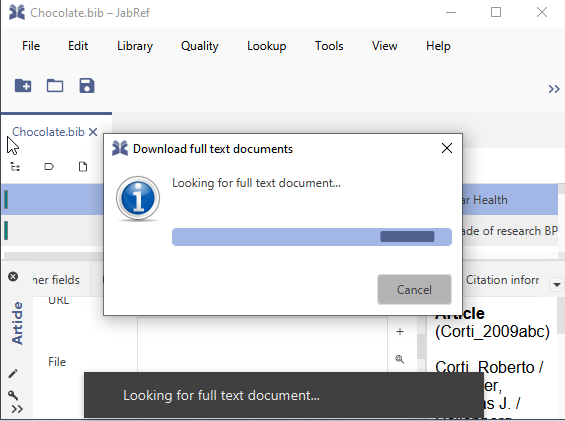The width and height of the screenshot is (565, 421).
Task: Add a file with plus icon
Action: click(x=400, y=331)
